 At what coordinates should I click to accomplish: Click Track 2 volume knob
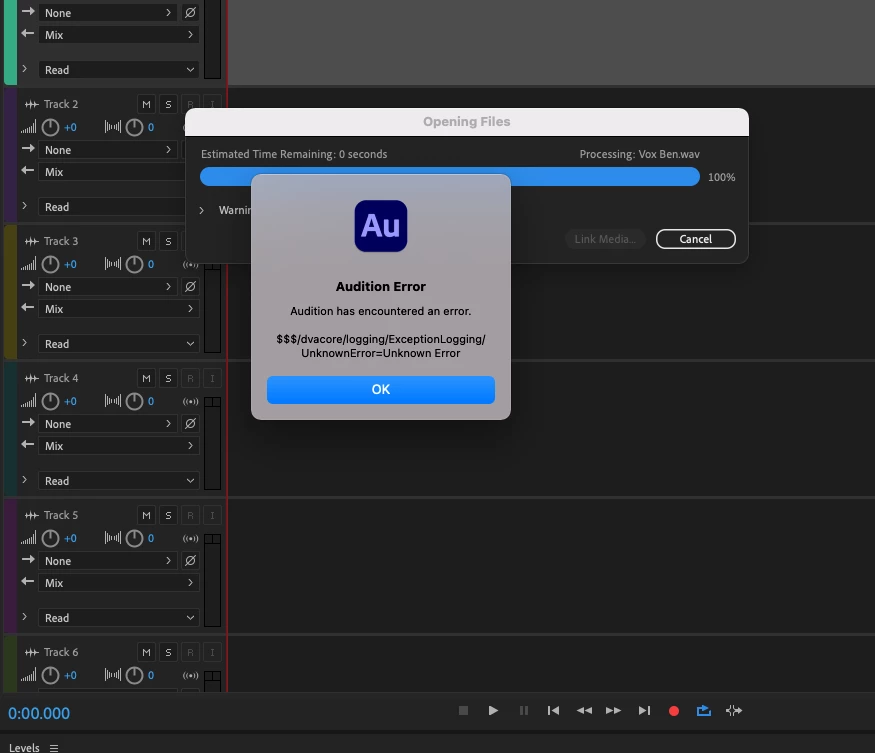pos(50,127)
